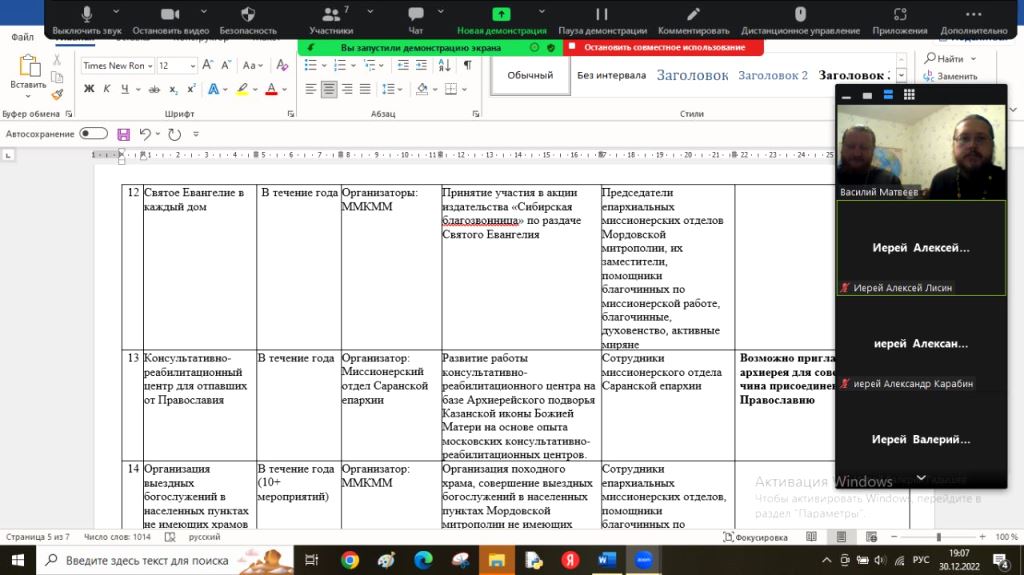Enable Focus mode (Фокусировка)

[x=755, y=536]
